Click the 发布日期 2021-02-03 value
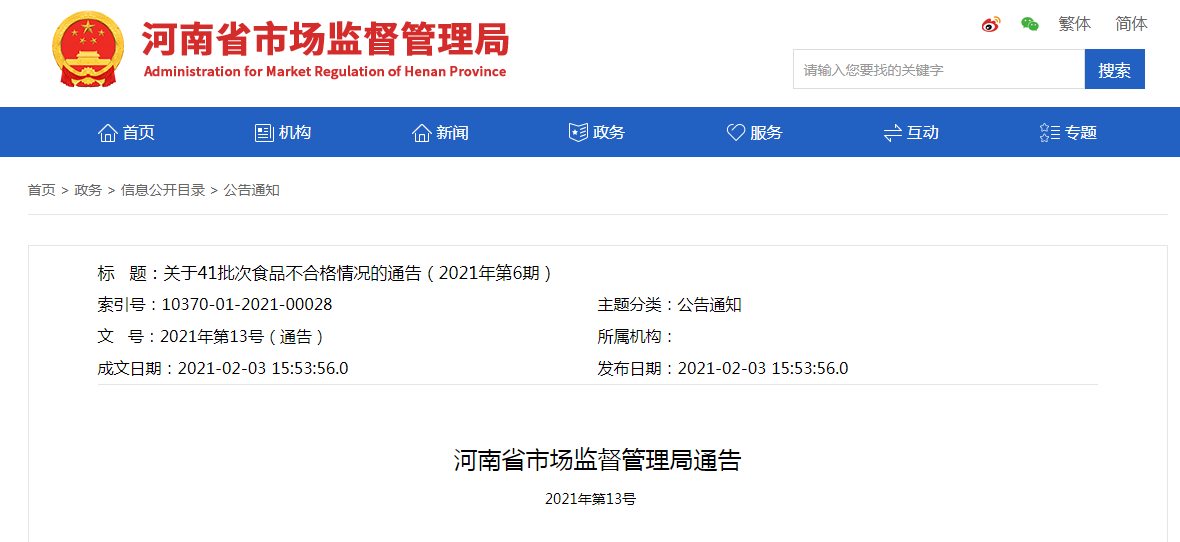This screenshot has width=1180, height=542. tap(763, 368)
